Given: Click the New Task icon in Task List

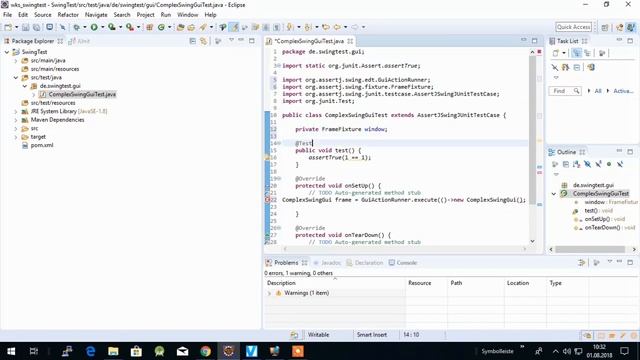Looking at the screenshot, I should pos(556,53).
